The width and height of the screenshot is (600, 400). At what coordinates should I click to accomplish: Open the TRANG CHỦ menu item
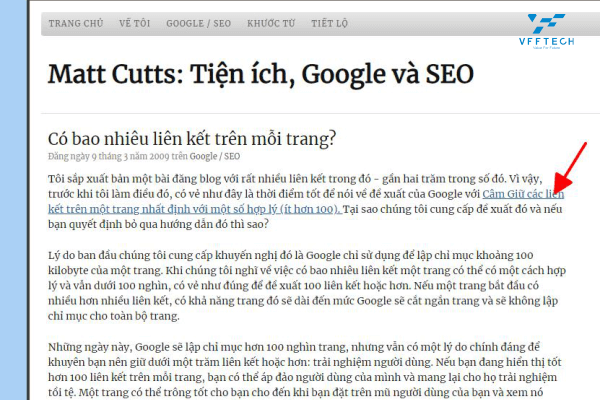coord(76,23)
